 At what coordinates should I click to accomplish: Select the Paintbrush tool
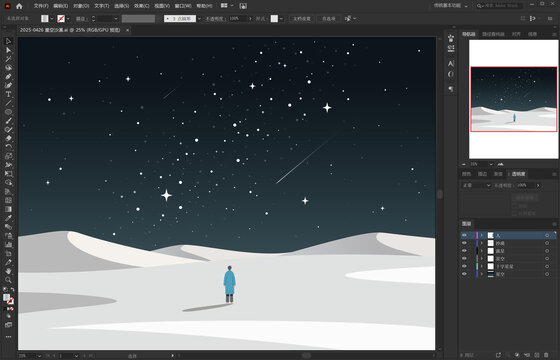point(8,121)
